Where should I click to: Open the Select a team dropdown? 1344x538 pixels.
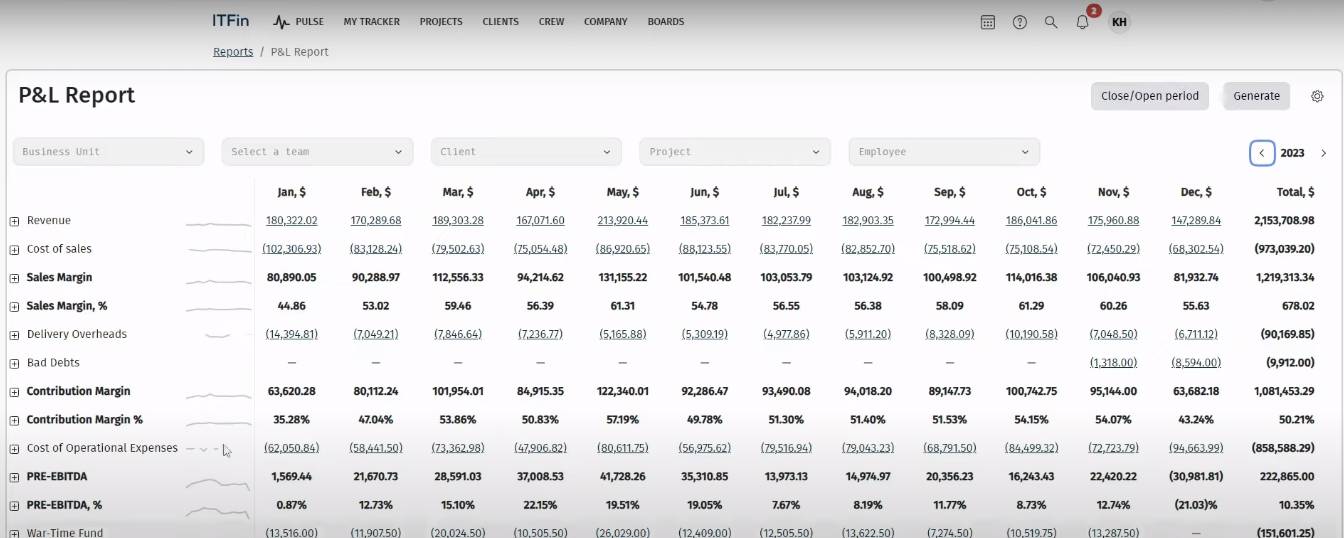point(317,152)
